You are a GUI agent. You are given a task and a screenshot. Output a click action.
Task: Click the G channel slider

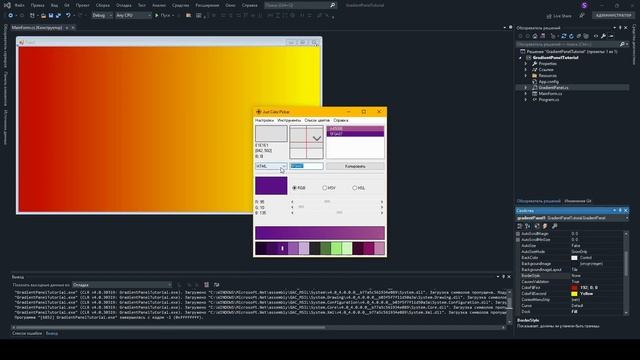[x=337, y=207]
